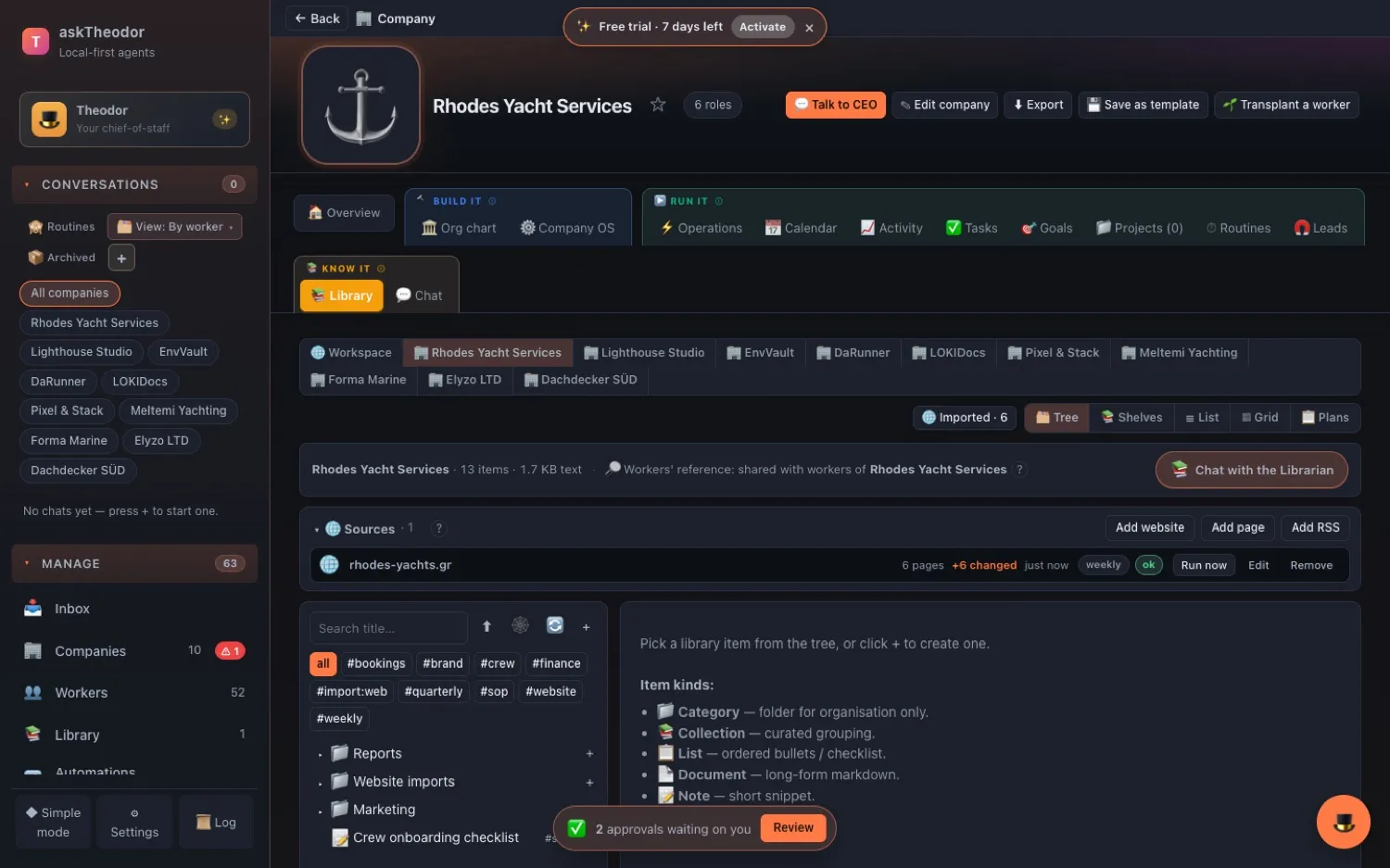Add new library item with plus icon

click(x=586, y=627)
